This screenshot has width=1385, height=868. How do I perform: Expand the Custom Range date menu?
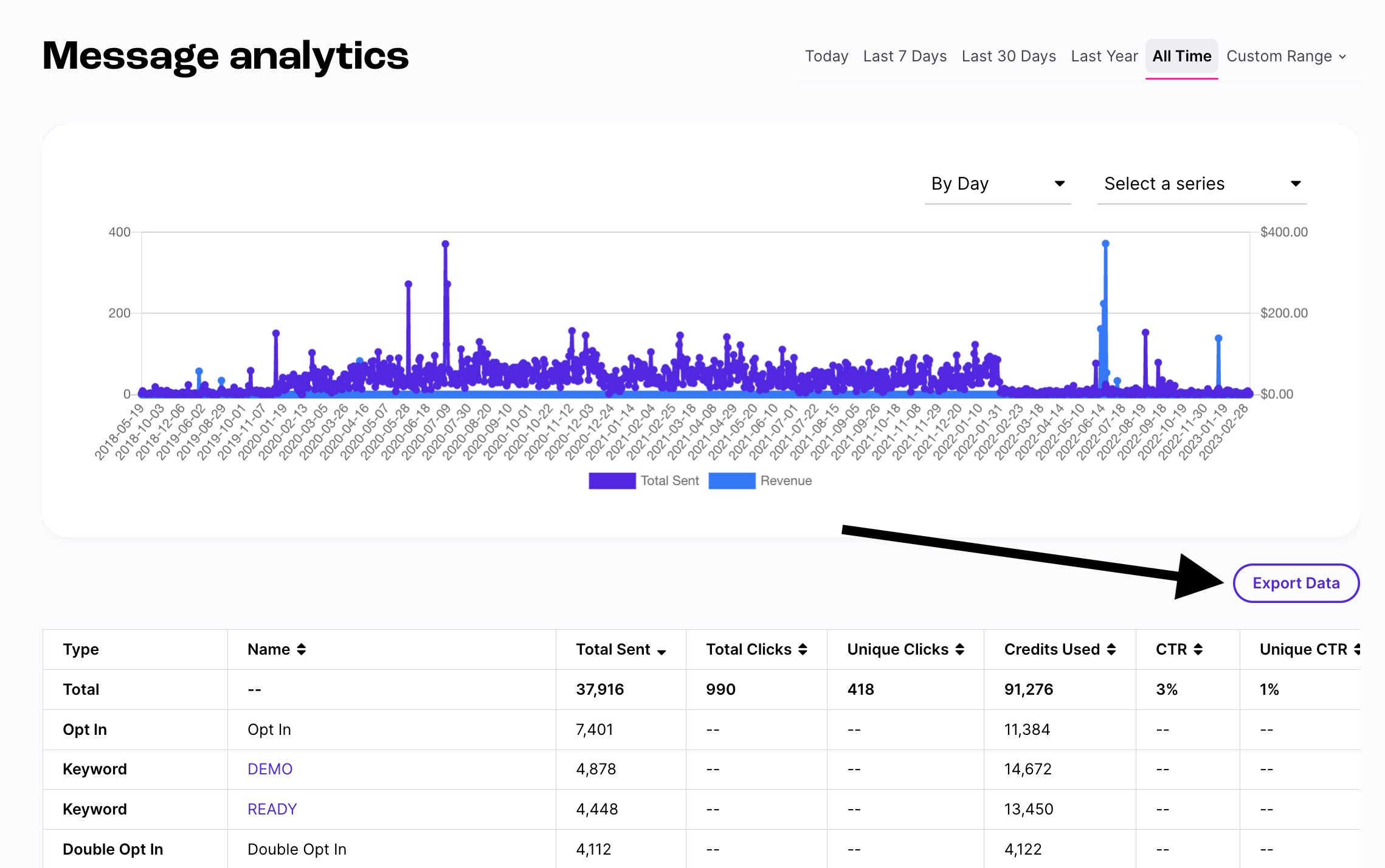point(1286,57)
